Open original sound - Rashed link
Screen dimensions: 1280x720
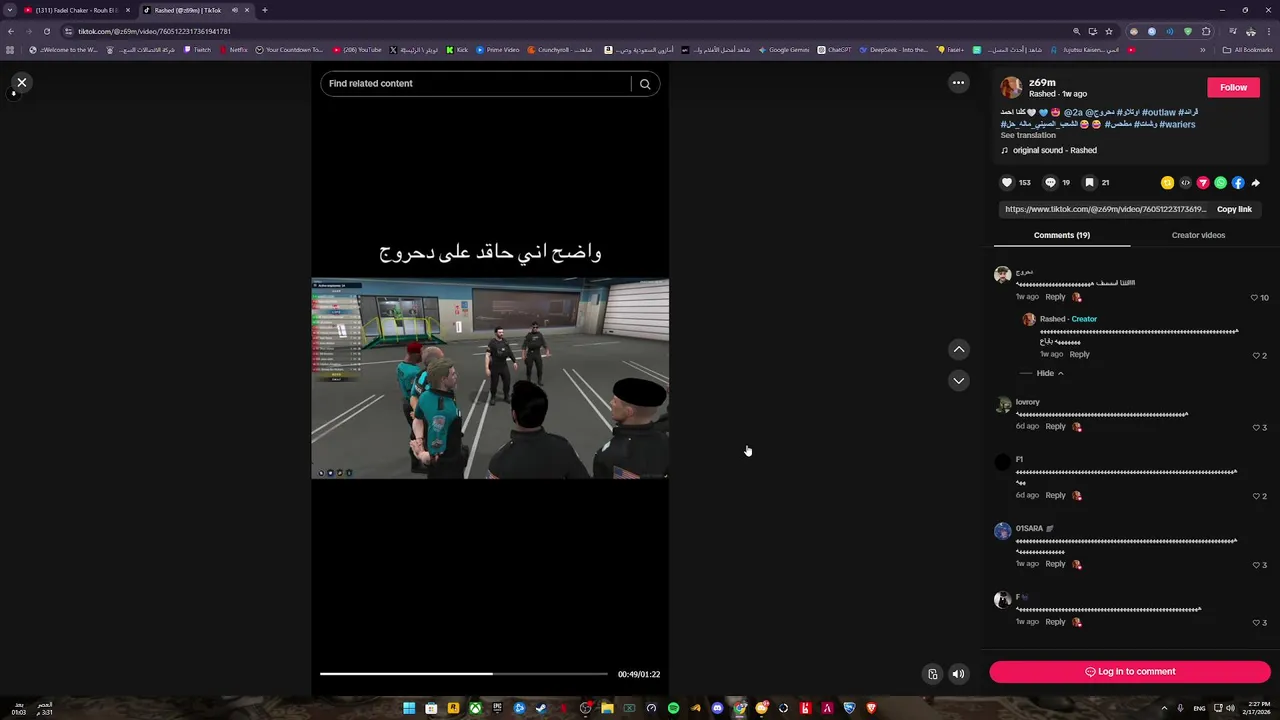1054,150
